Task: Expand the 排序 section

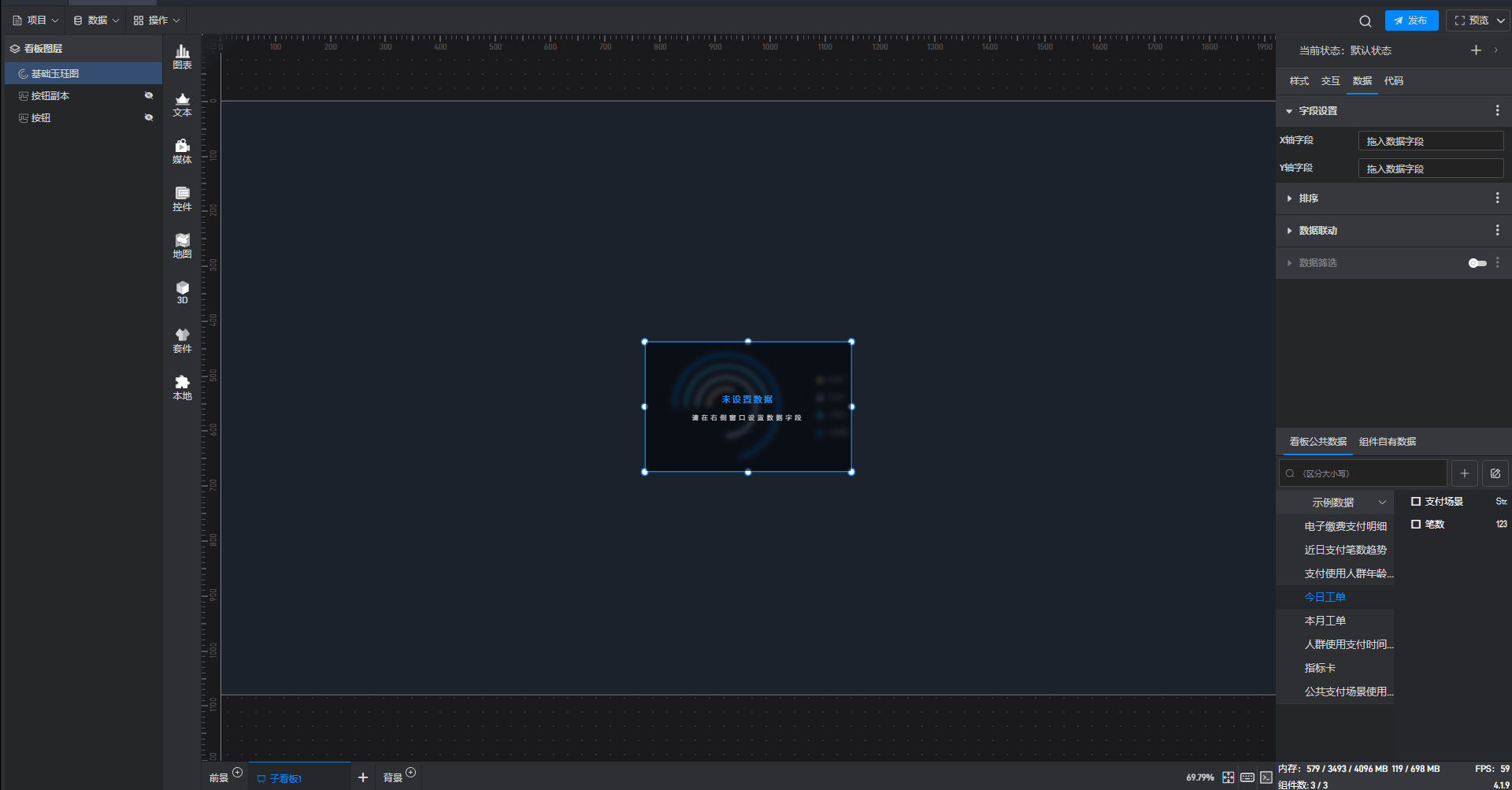Action: [x=1308, y=198]
